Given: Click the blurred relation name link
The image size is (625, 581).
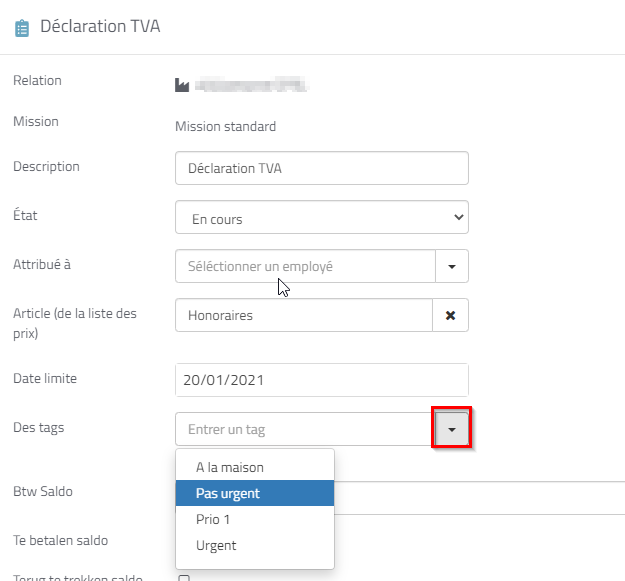Looking at the screenshot, I should coord(252,85).
